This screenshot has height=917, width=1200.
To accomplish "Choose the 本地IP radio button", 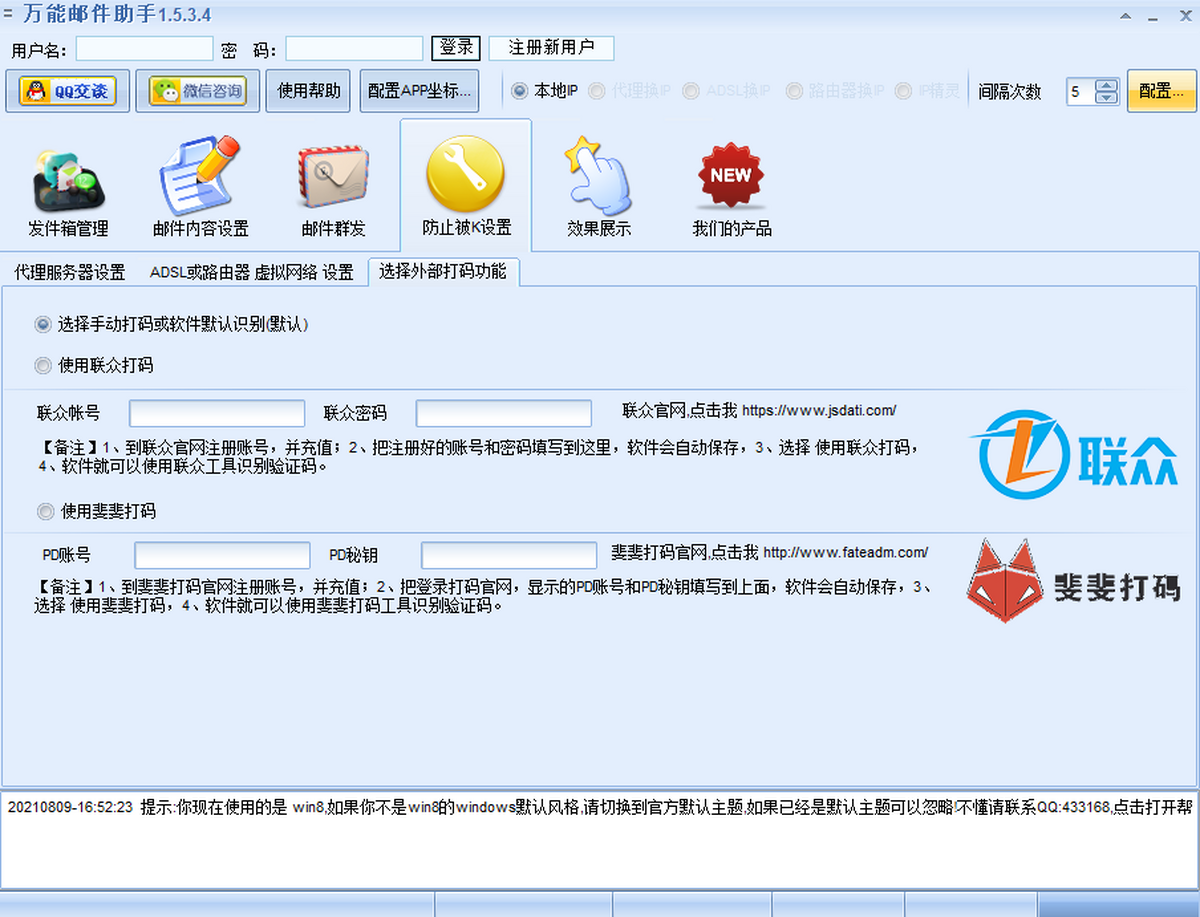I will point(520,91).
